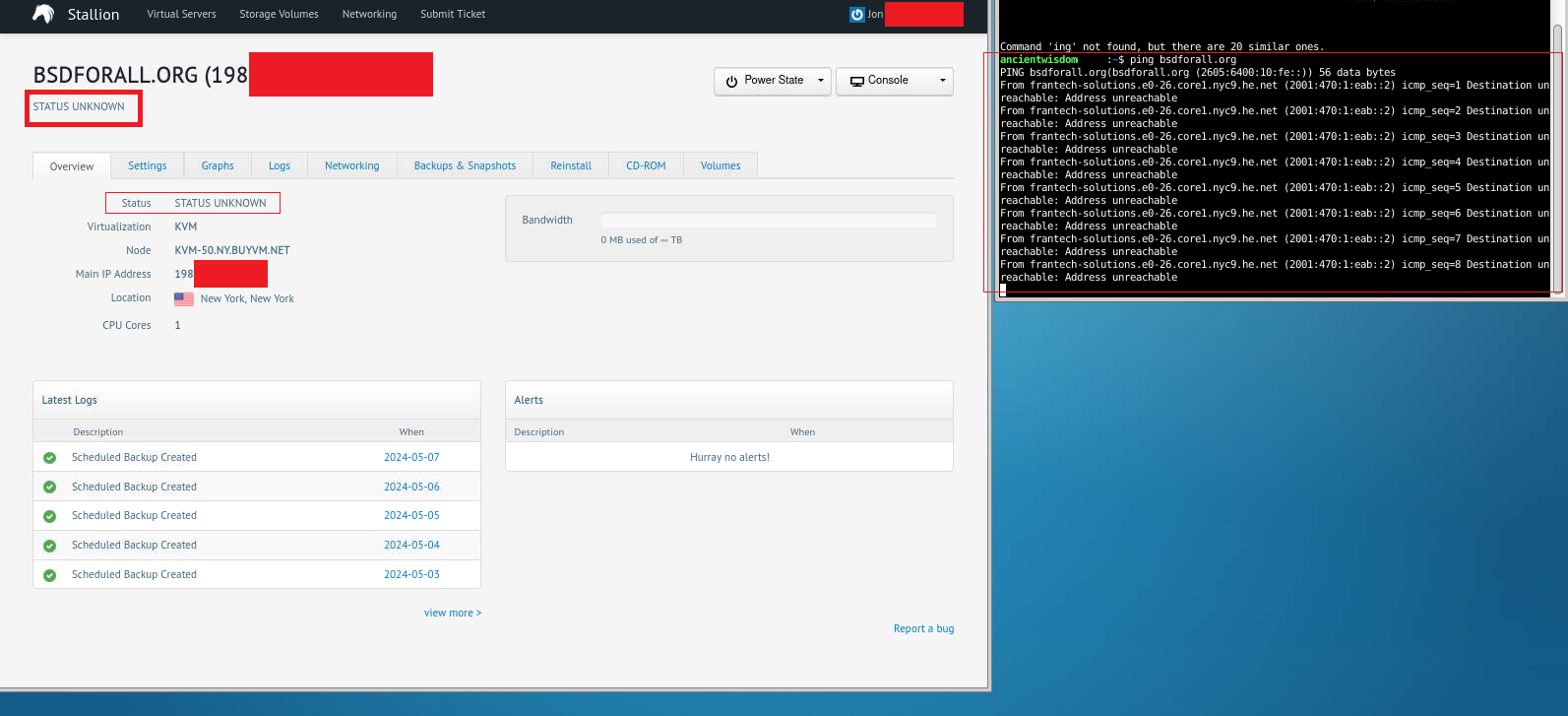Image resolution: width=1568 pixels, height=716 pixels.
Task: Click green check icon for 2024-05-07 backup log
Action: click(49, 458)
